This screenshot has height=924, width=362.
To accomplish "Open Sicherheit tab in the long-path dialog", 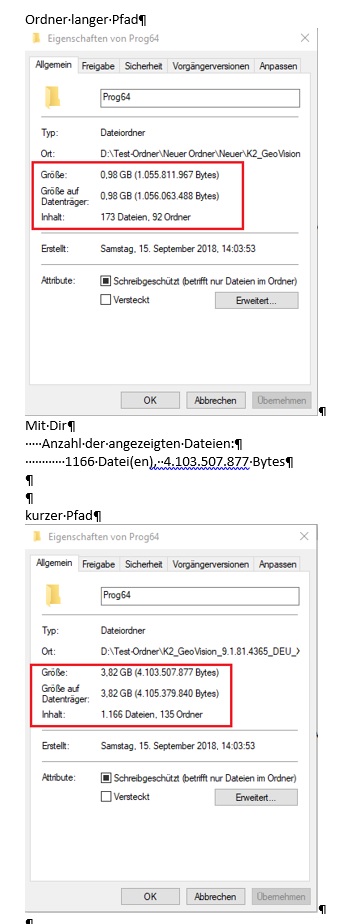I will (144, 66).
